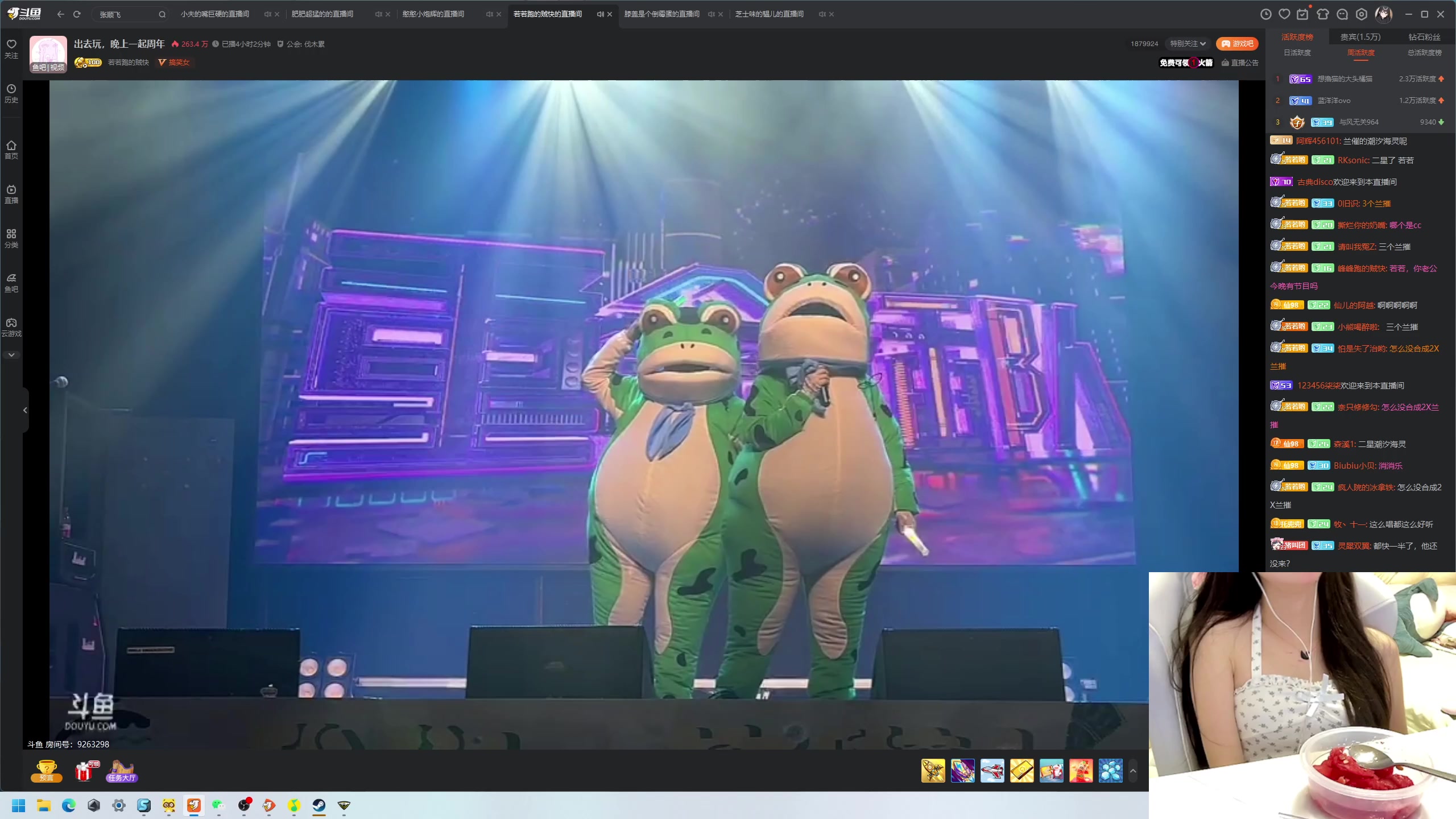
Task: Click the Douyu logo in title bar
Action: point(24,14)
